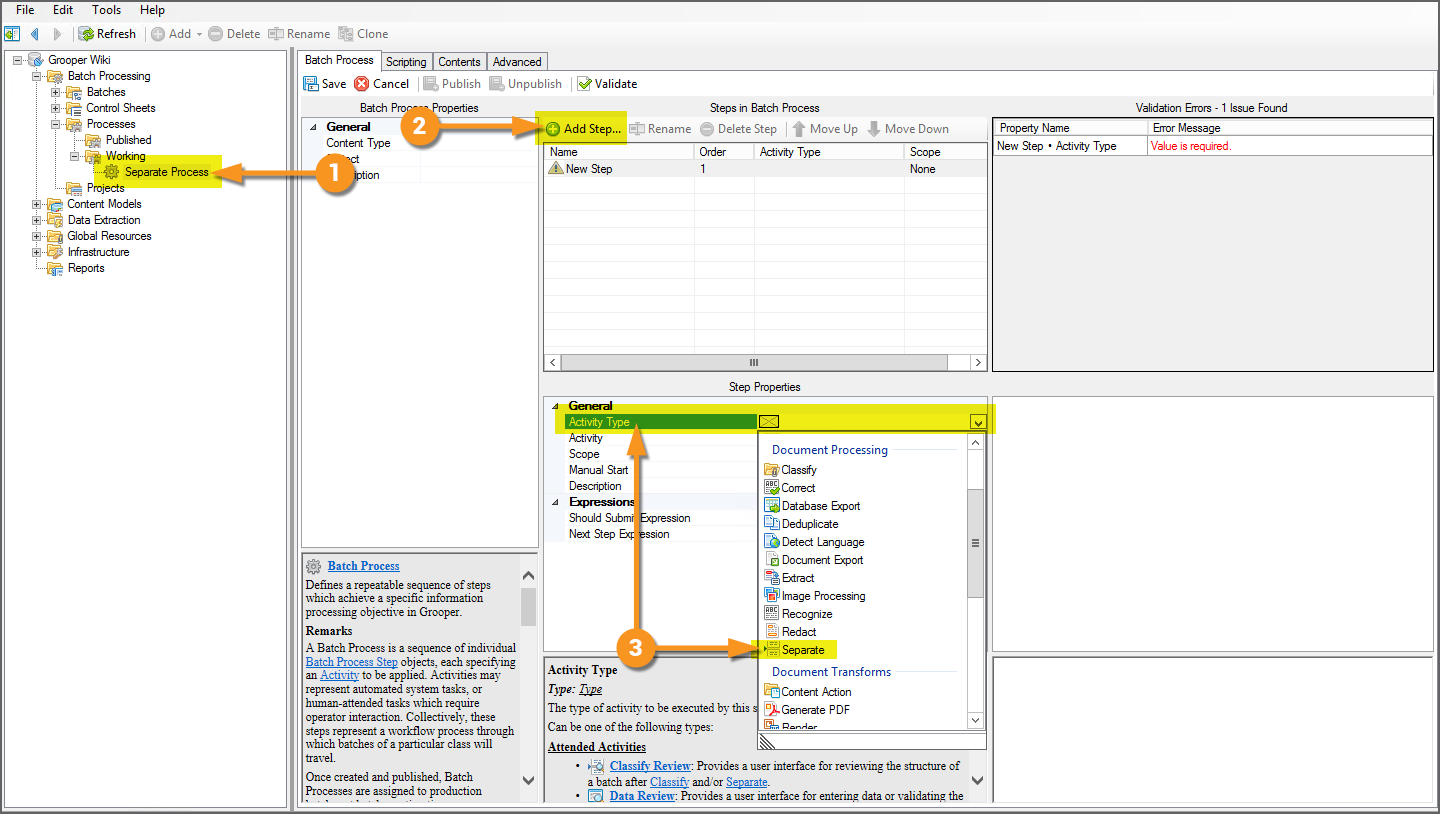
Task: Click the horizontal scrollbar in steps grid
Action: click(757, 362)
